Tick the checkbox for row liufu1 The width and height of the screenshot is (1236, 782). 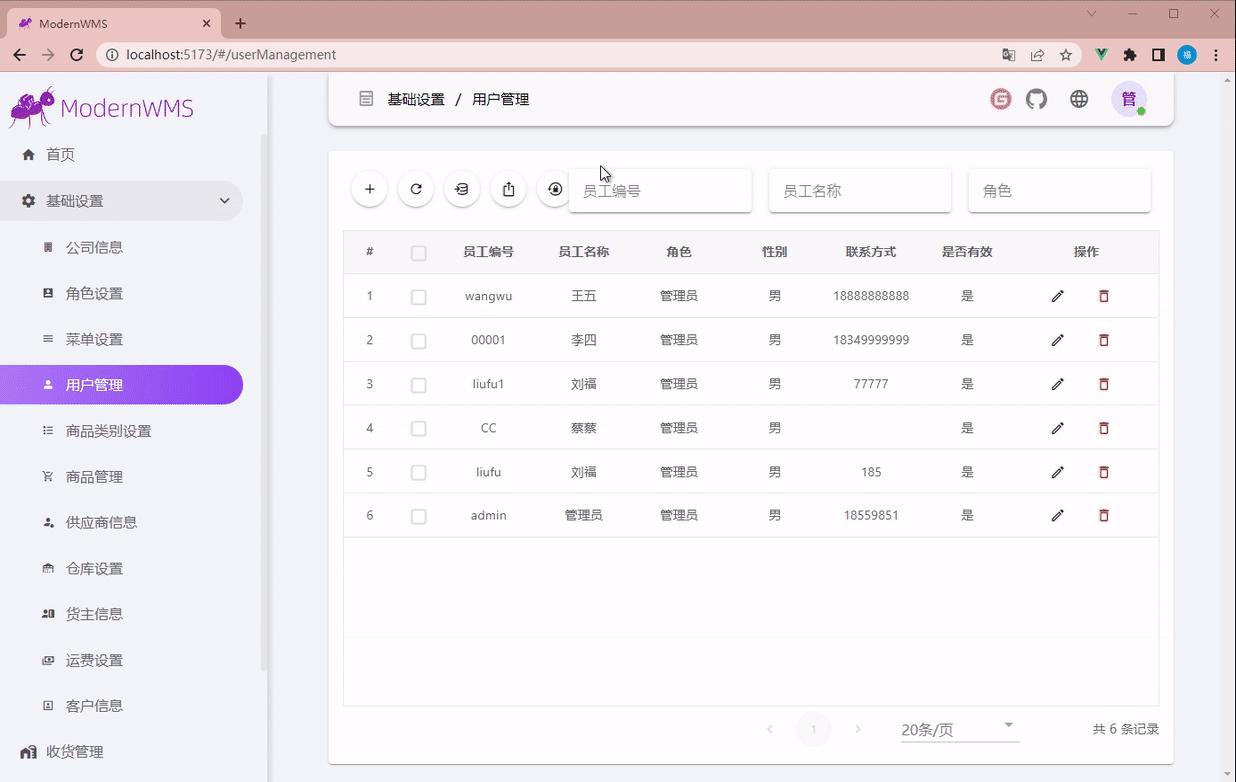pyautogui.click(x=418, y=383)
